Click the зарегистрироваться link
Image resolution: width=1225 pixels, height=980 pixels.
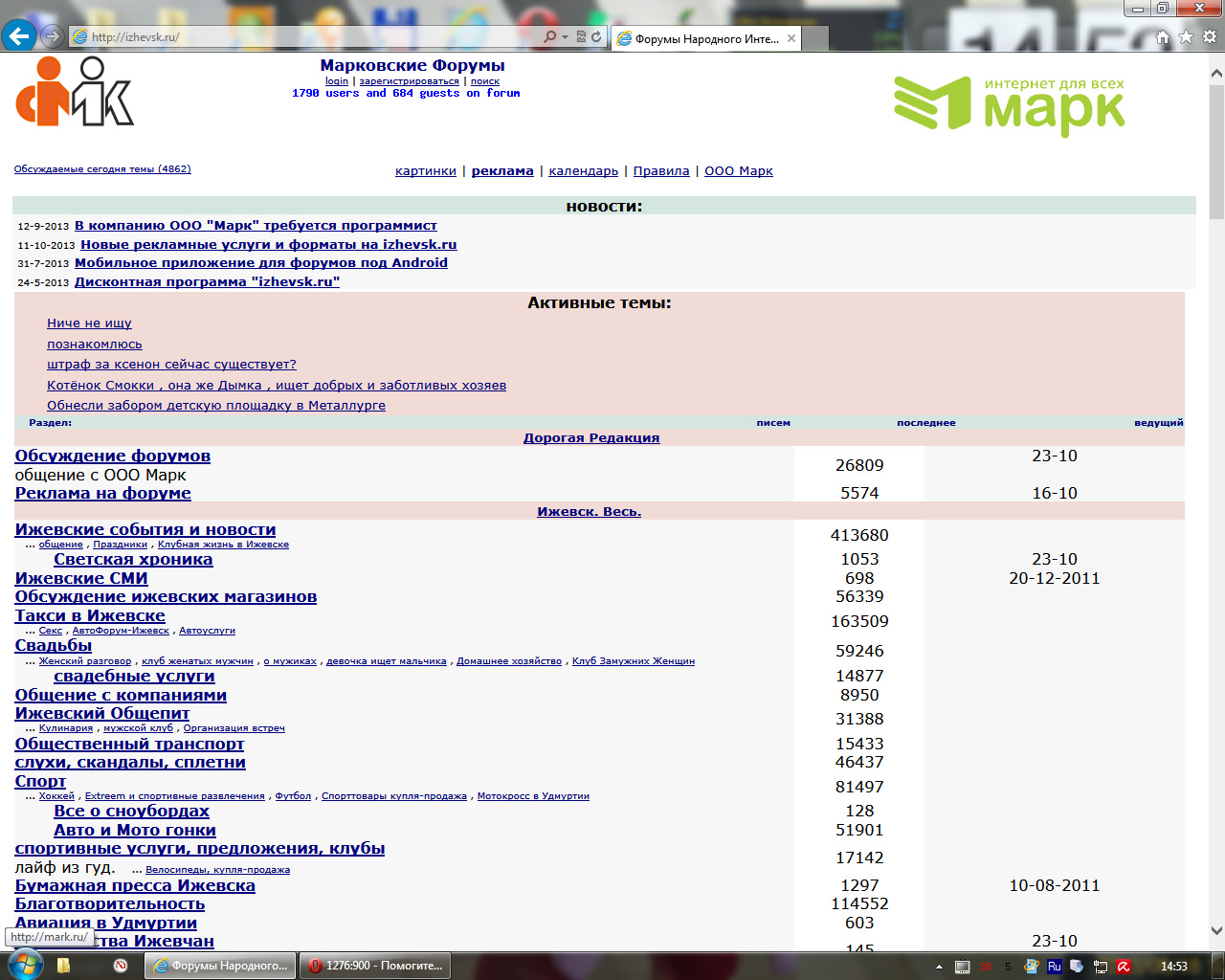(409, 81)
